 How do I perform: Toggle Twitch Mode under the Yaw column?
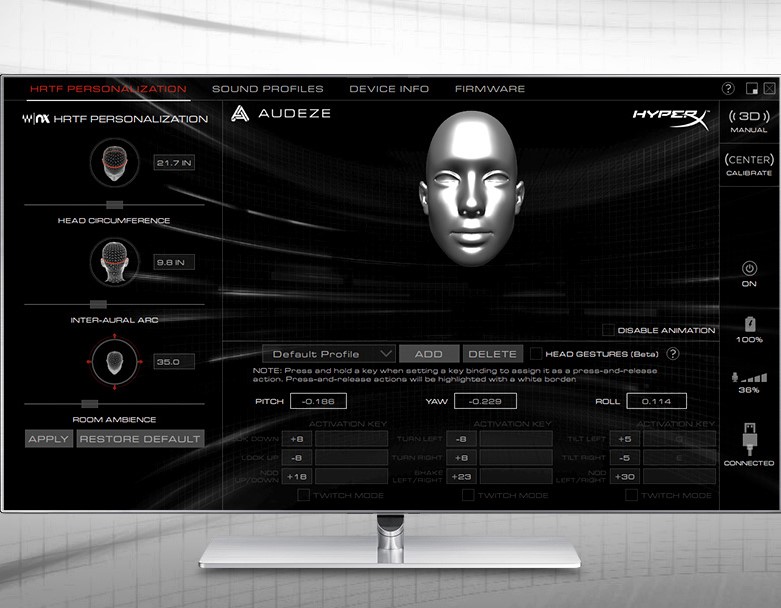pyautogui.click(x=468, y=495)
